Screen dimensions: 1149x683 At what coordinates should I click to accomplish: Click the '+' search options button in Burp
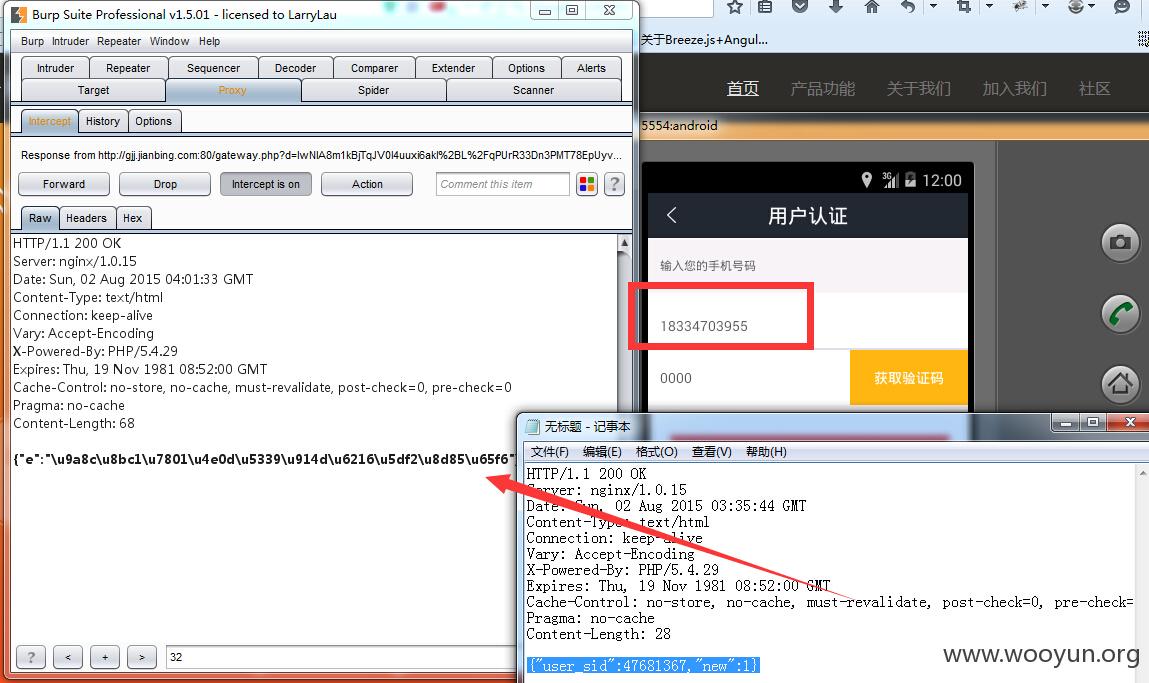coord(105,657)
